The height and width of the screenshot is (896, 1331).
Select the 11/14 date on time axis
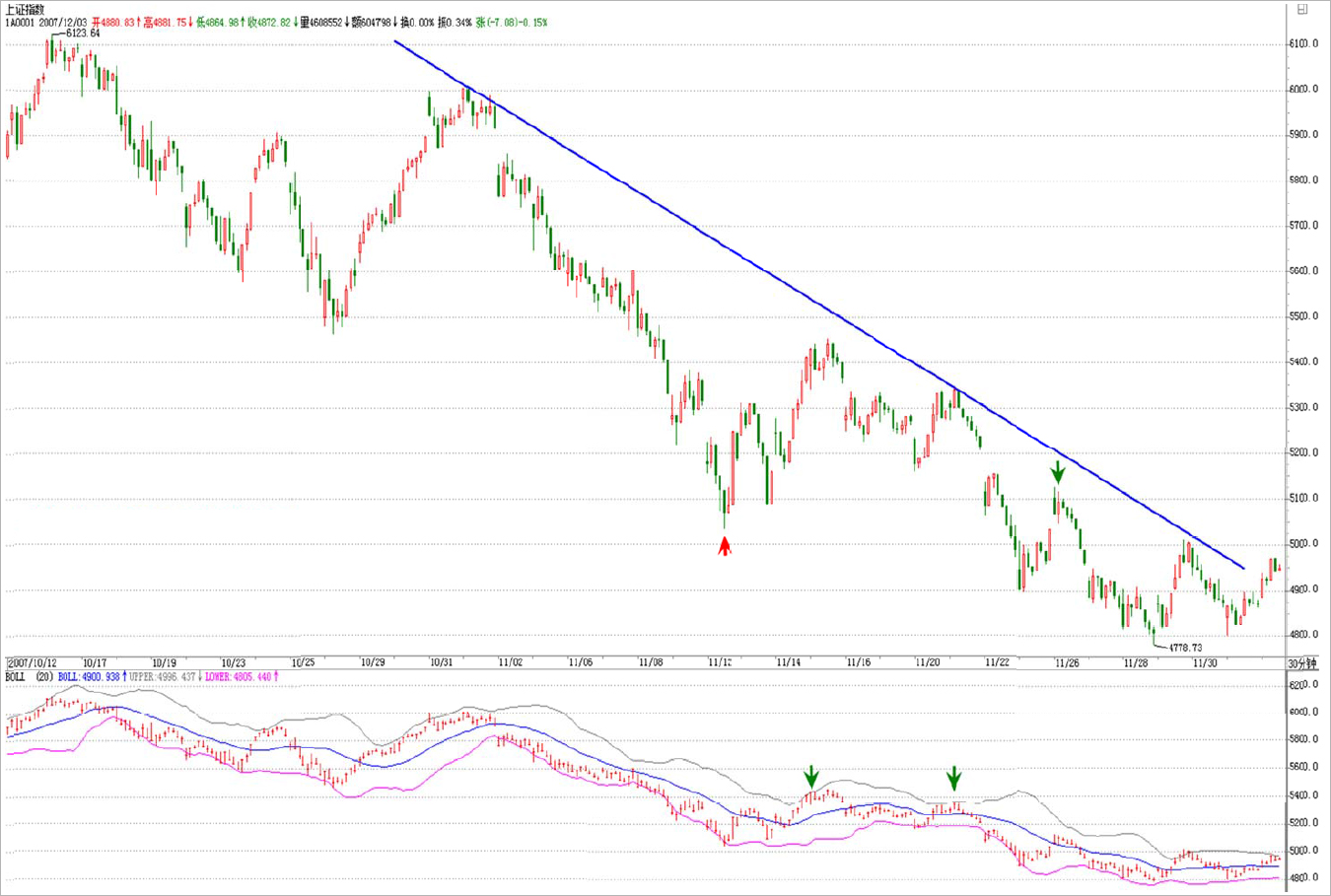click(x=788, y=663)
